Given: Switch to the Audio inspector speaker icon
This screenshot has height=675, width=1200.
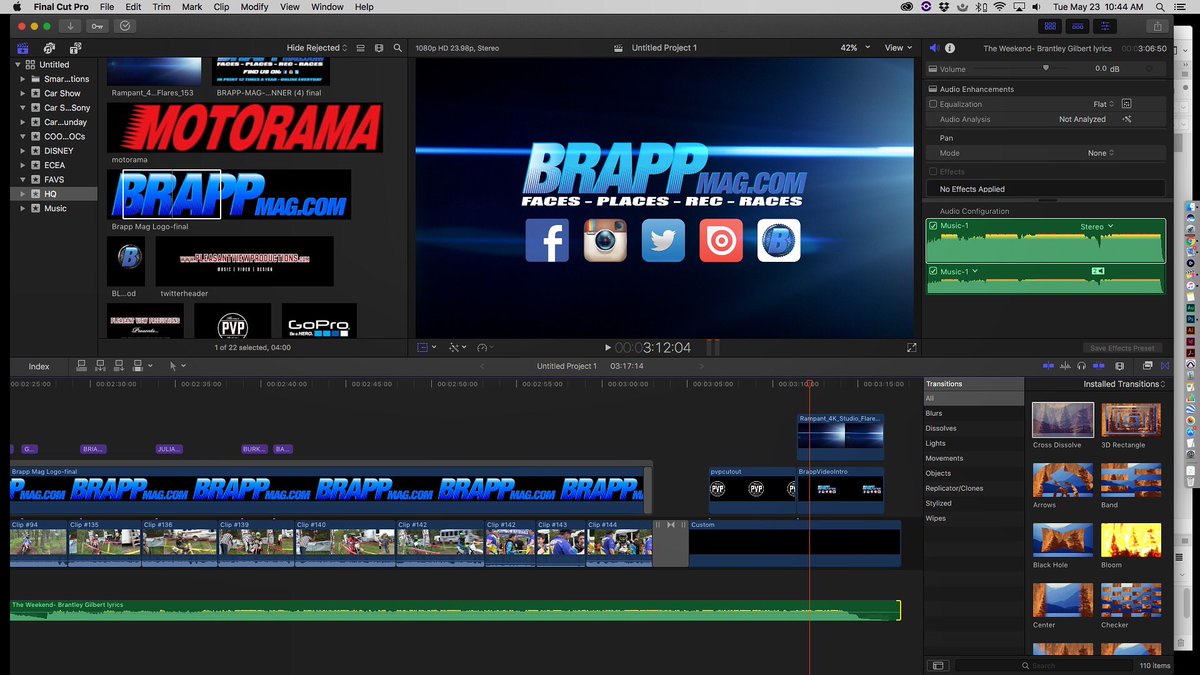Looking at the screenshot, I should (934, 48).
